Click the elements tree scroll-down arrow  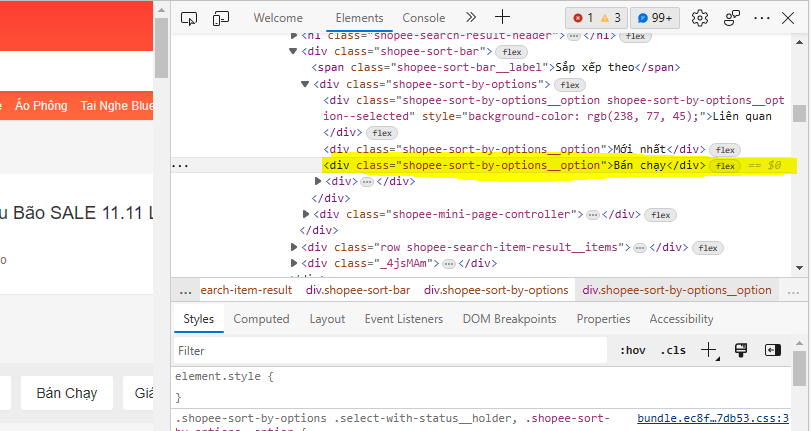point(800,267)
